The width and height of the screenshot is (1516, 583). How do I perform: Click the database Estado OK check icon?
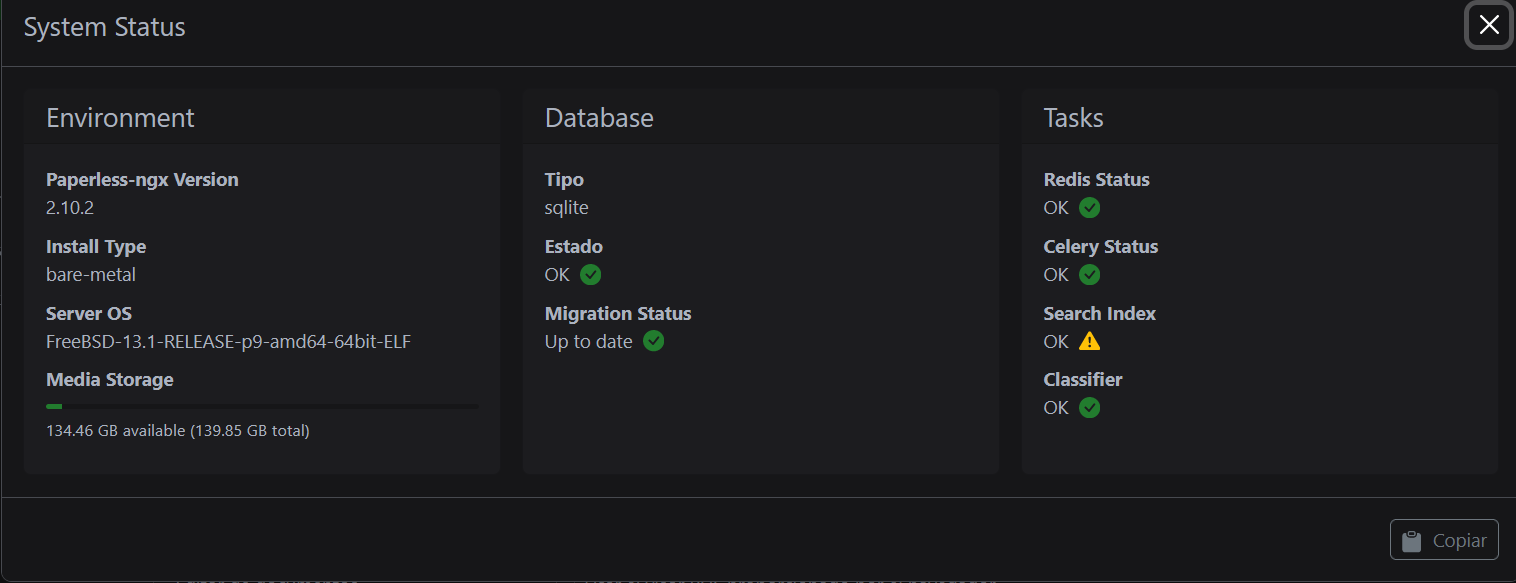tap(591, 274)
